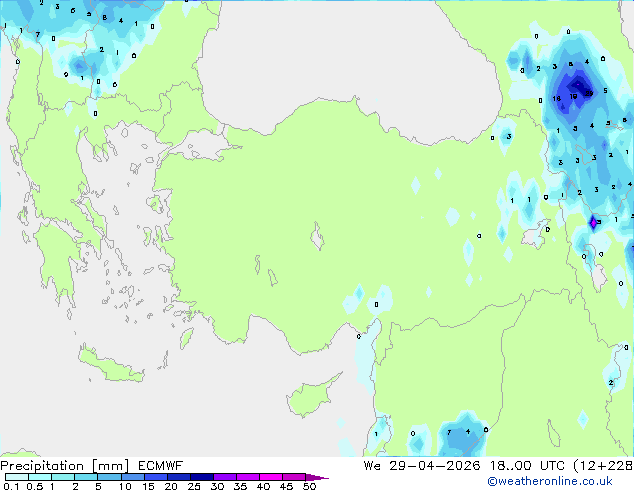Click the "29" precipitation value on the map

coord(589,93)
